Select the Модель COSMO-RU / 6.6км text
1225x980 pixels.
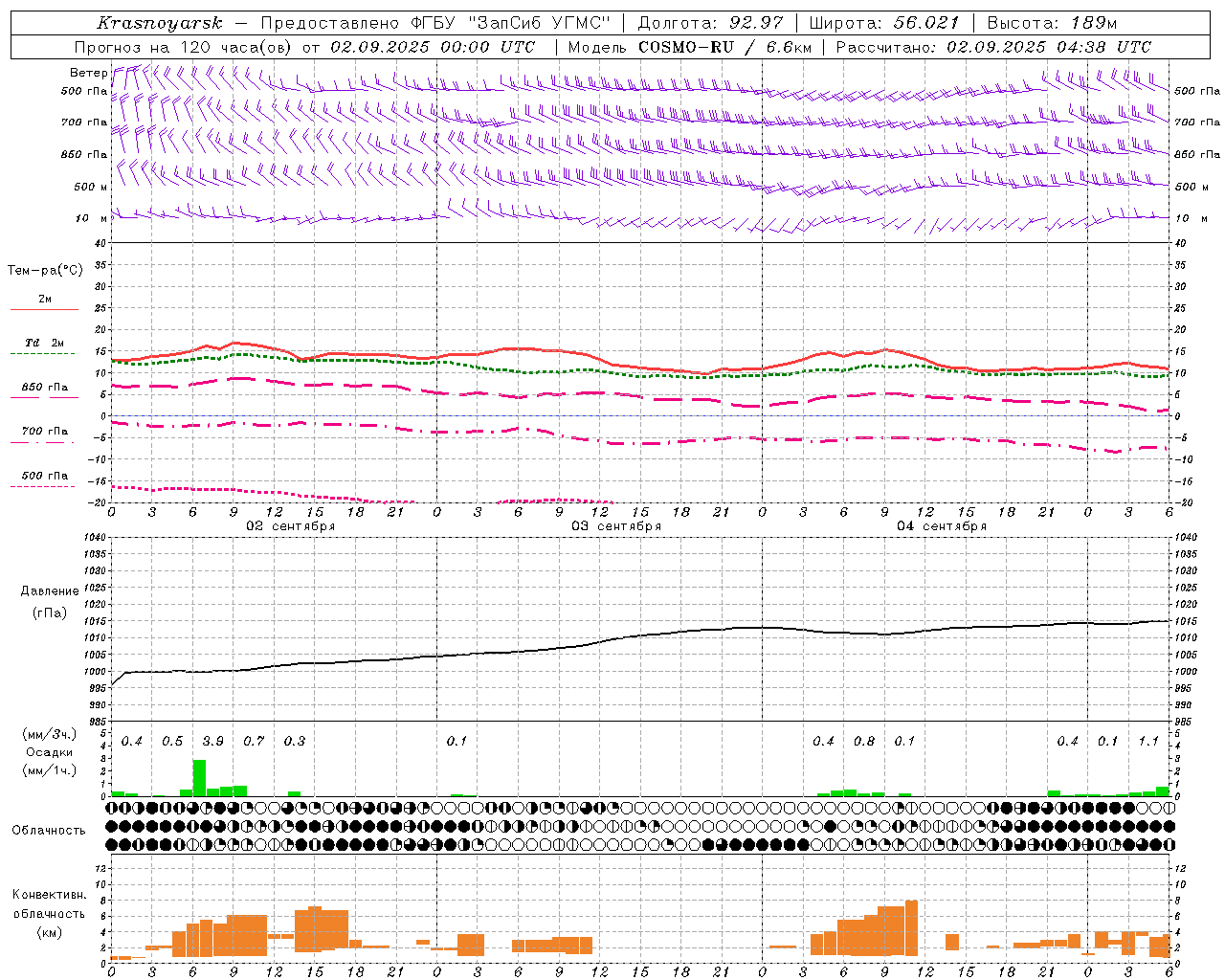point(689,46)
